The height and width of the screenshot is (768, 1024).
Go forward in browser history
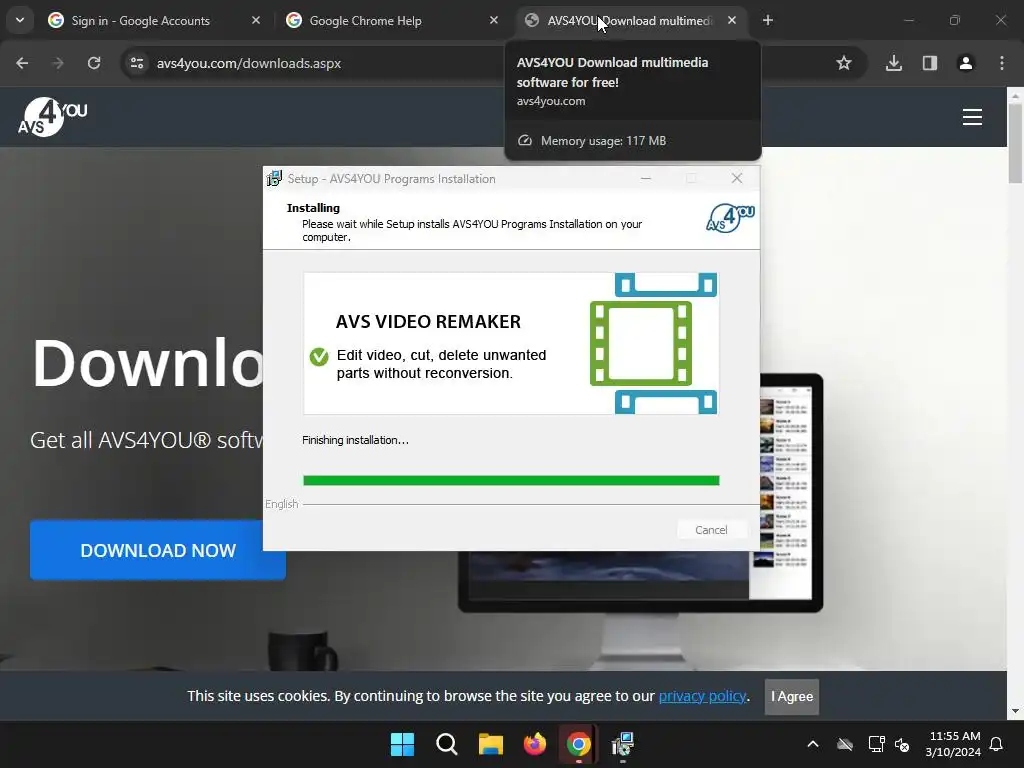point(58,63)
